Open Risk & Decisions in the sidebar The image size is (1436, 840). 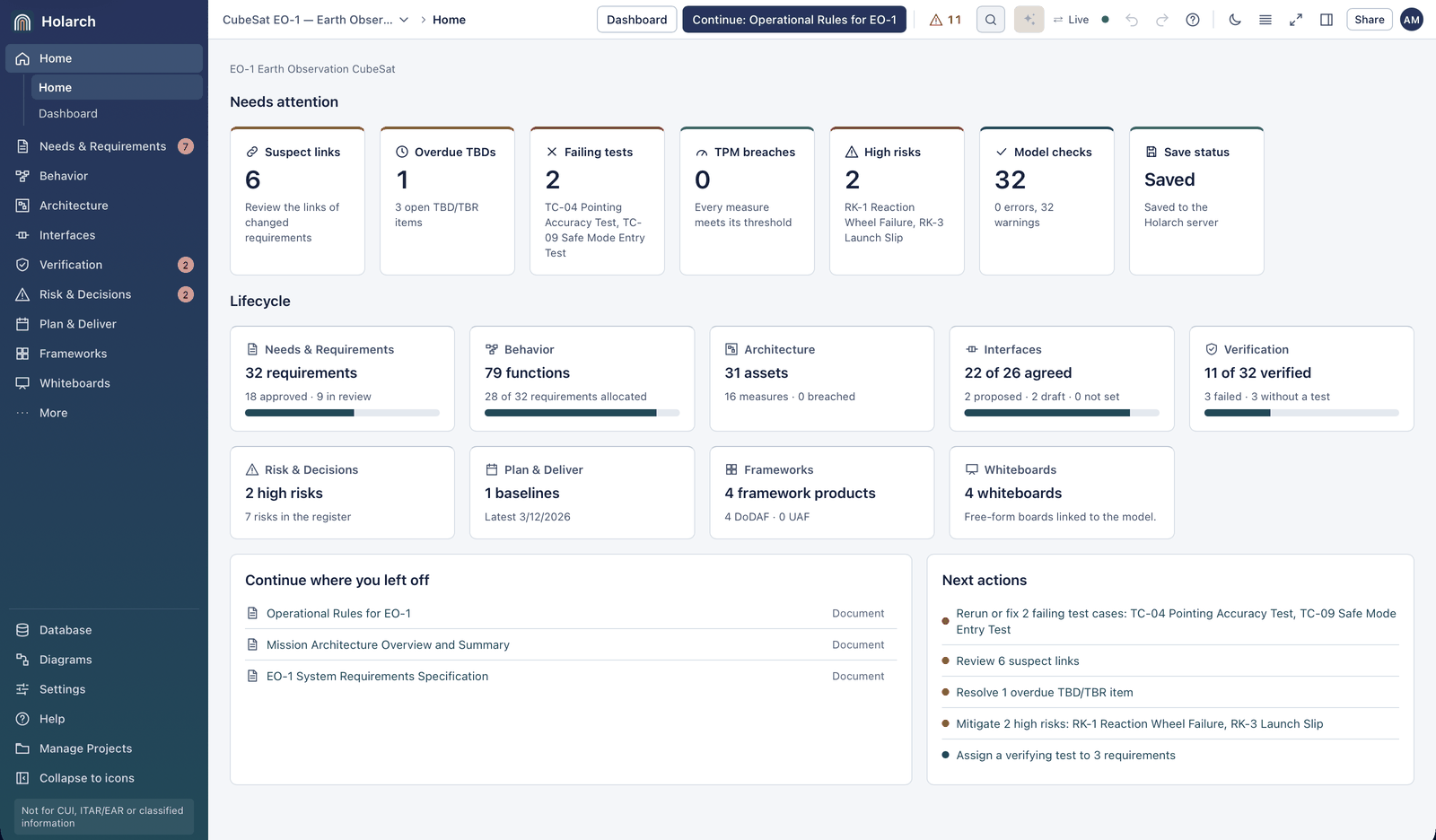coord(104,294)
